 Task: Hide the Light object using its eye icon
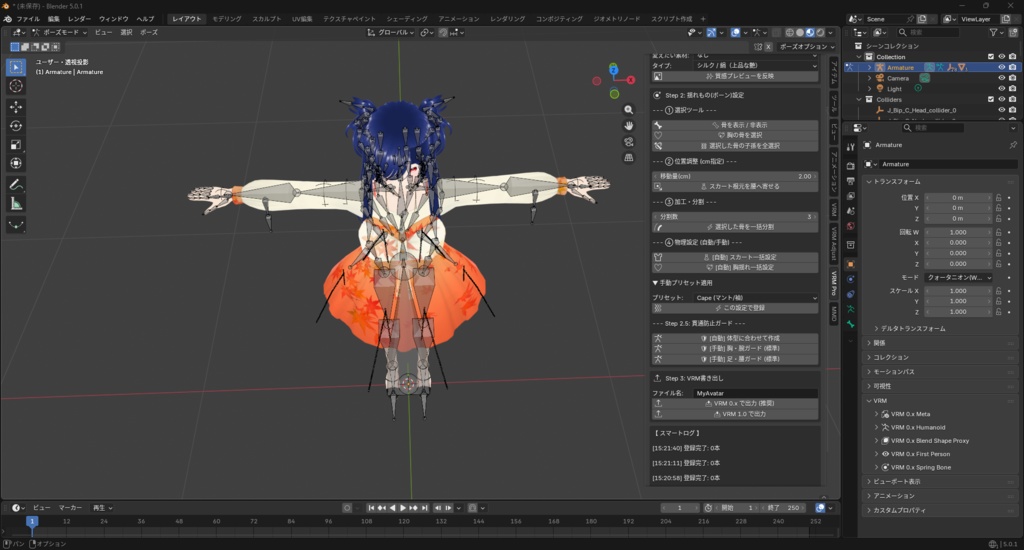click(x=1001, y=88)
